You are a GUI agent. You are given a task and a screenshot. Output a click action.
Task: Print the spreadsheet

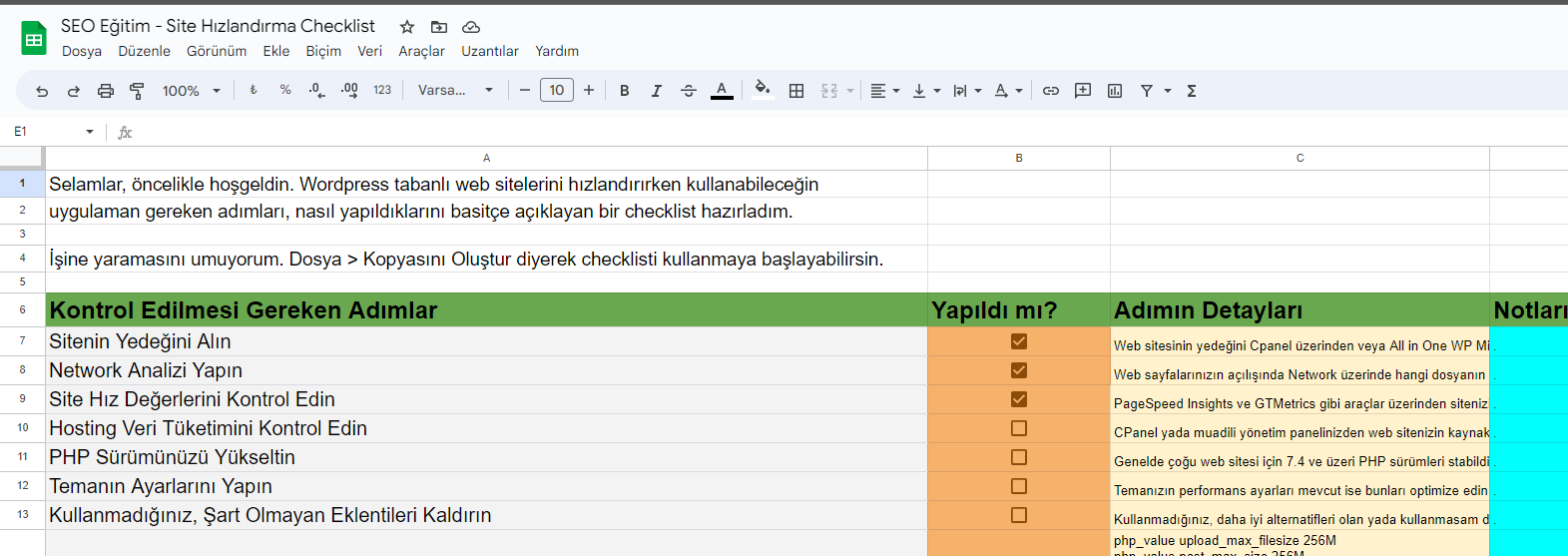(x=106, y=91)
